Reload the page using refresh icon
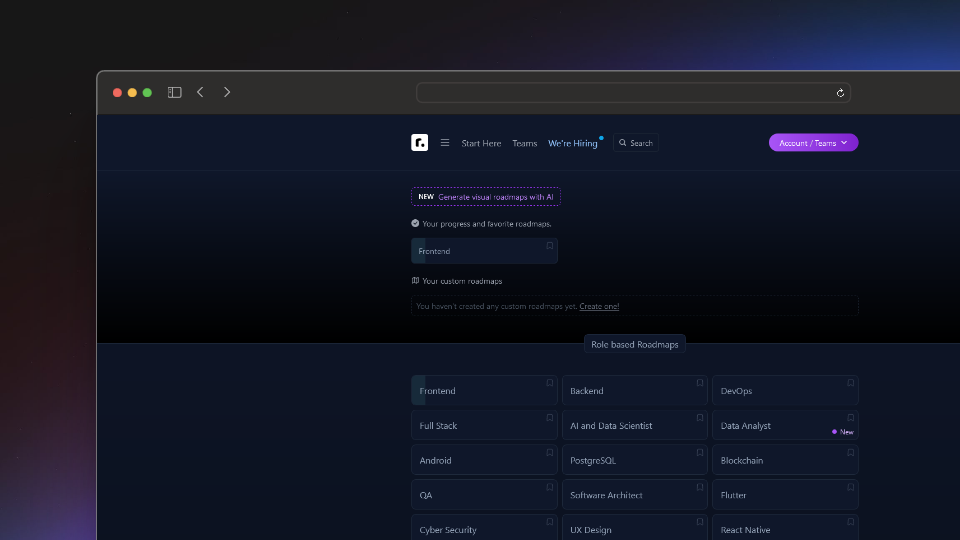Image resolution: width=960 pixels, height=540 pixels. click(840, 93)
